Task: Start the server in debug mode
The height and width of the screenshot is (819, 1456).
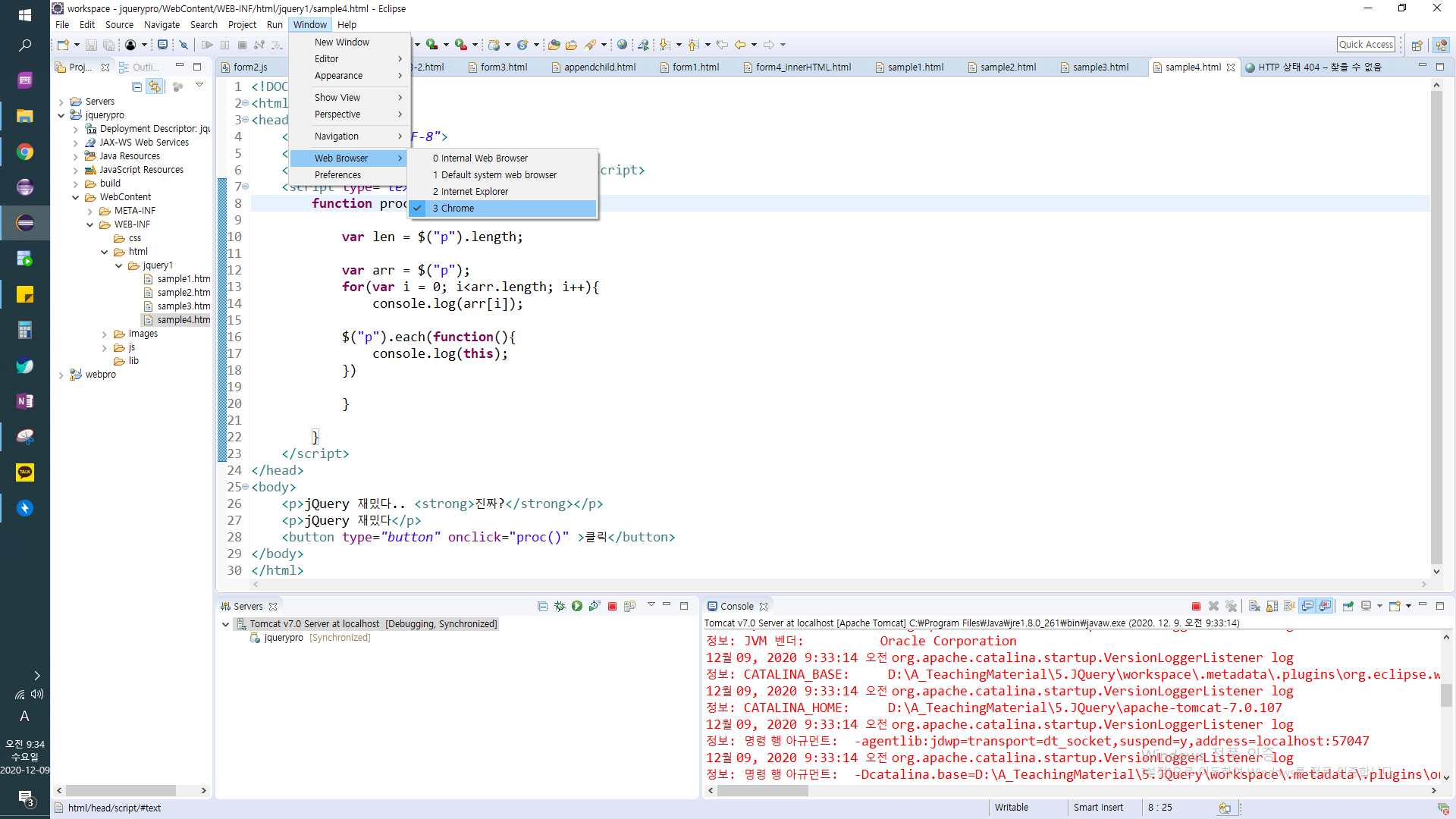Action: [x=560, y=606]
